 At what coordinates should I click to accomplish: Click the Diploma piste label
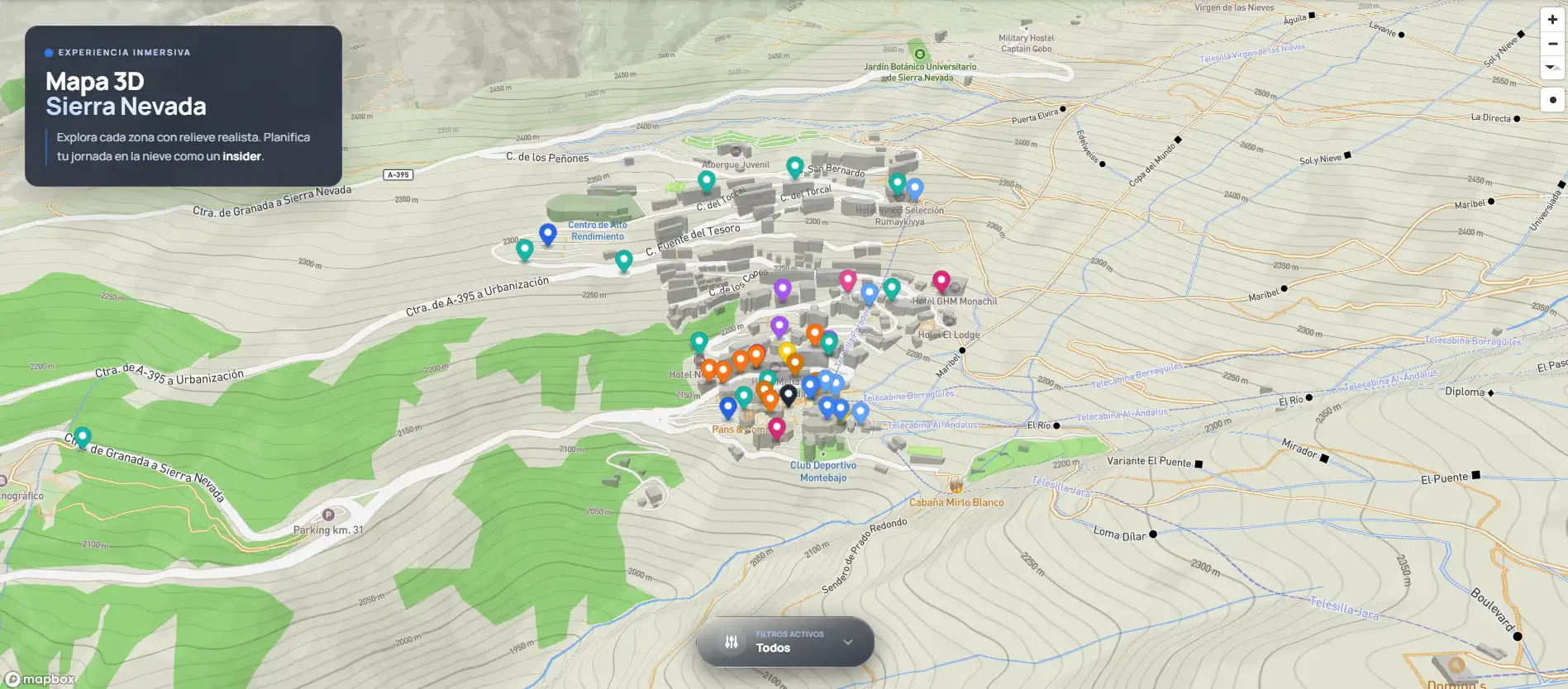click(x=1465, y=392)
